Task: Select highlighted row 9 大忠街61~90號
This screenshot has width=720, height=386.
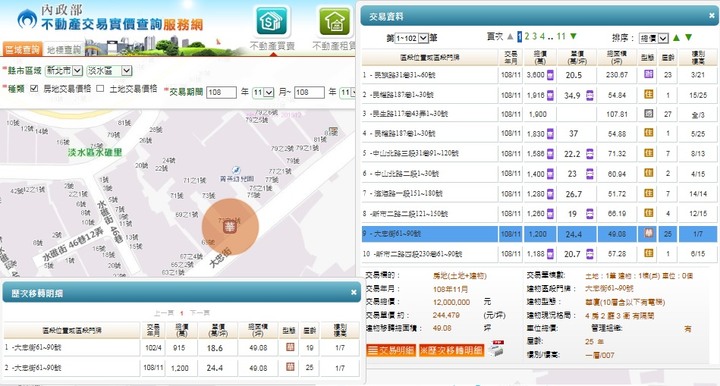Action: (540, 234)
